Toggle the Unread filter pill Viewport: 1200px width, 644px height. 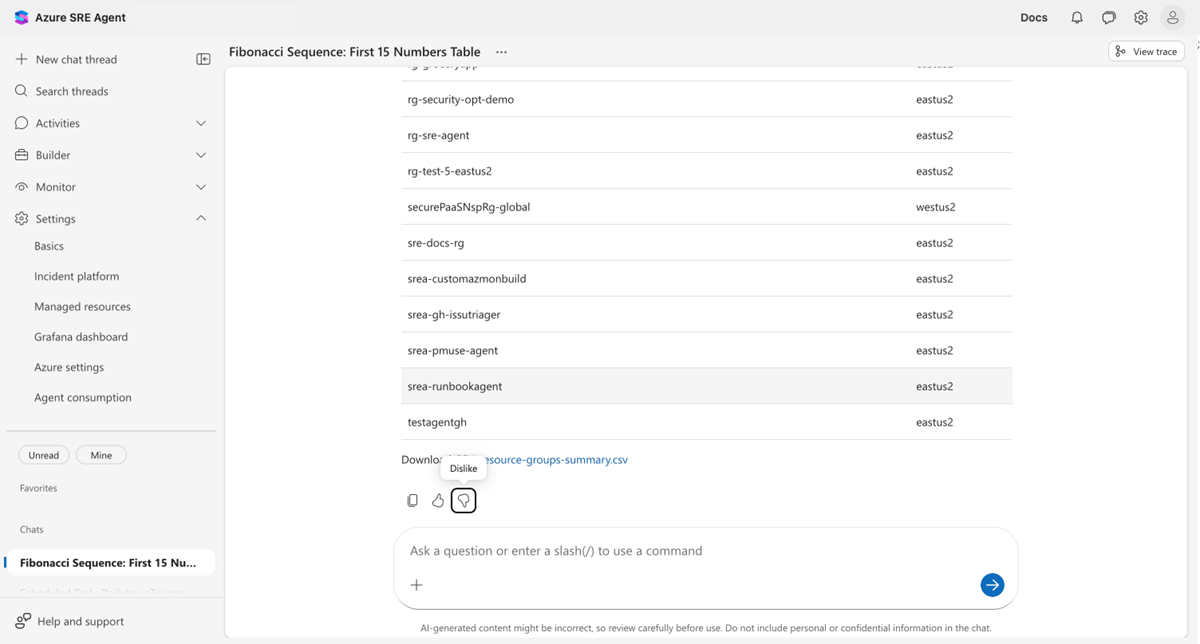pos(43,454)
